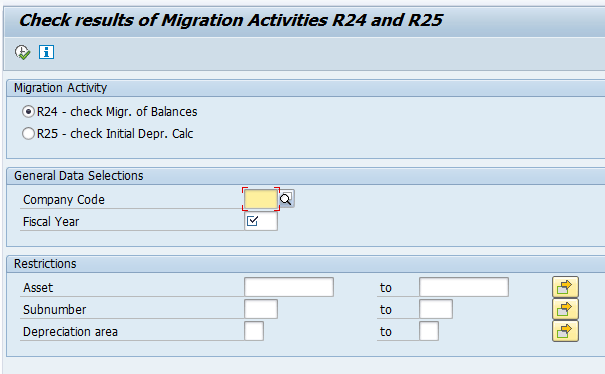
Task: Click the Asset to field
Action: pos(464,287)
